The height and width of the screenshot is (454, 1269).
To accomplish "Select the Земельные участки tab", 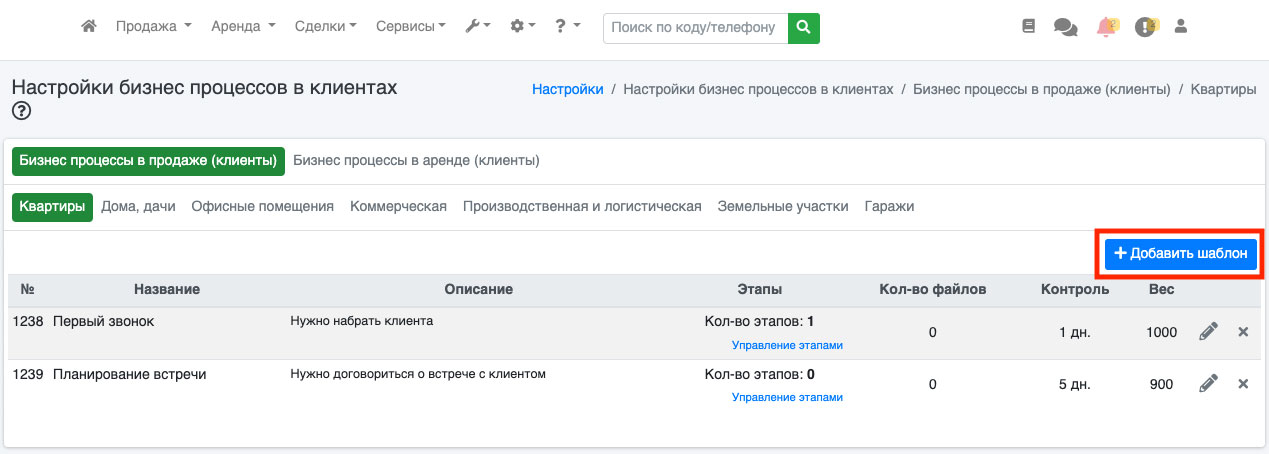I will click(x=782, y=207).
